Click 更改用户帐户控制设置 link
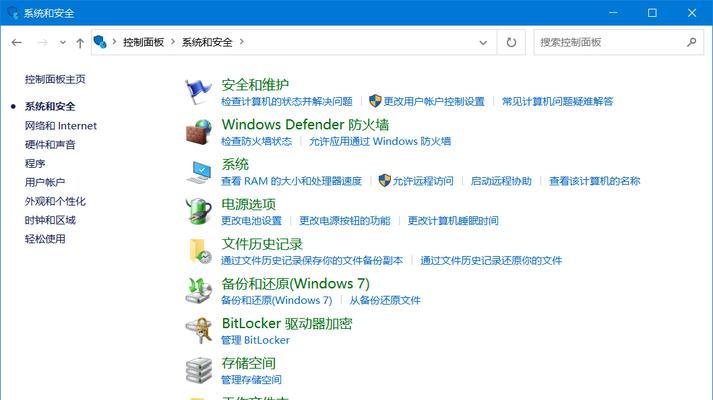 (434, 101)
